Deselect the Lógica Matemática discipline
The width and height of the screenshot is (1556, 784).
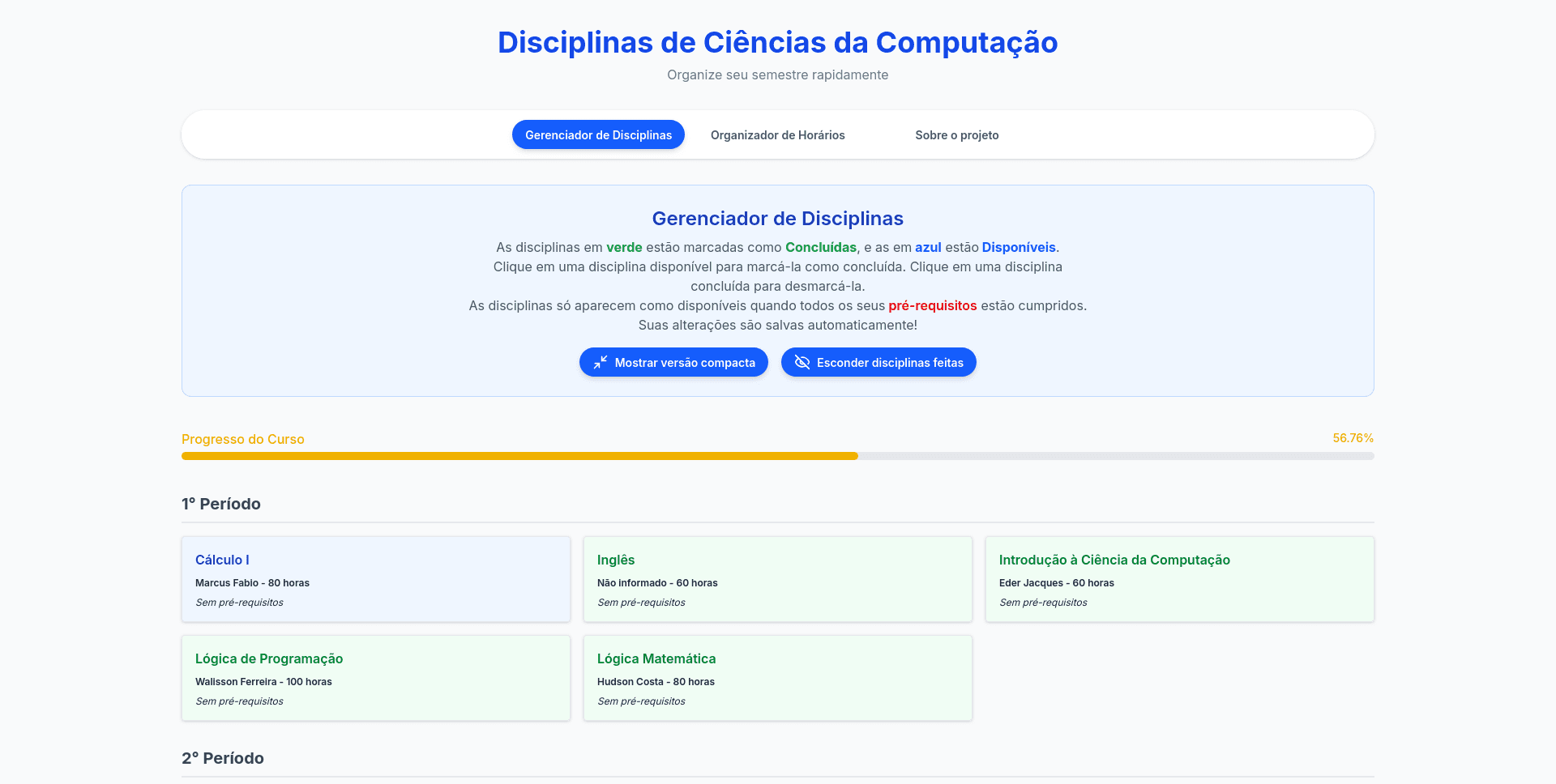tap(777, 678)
